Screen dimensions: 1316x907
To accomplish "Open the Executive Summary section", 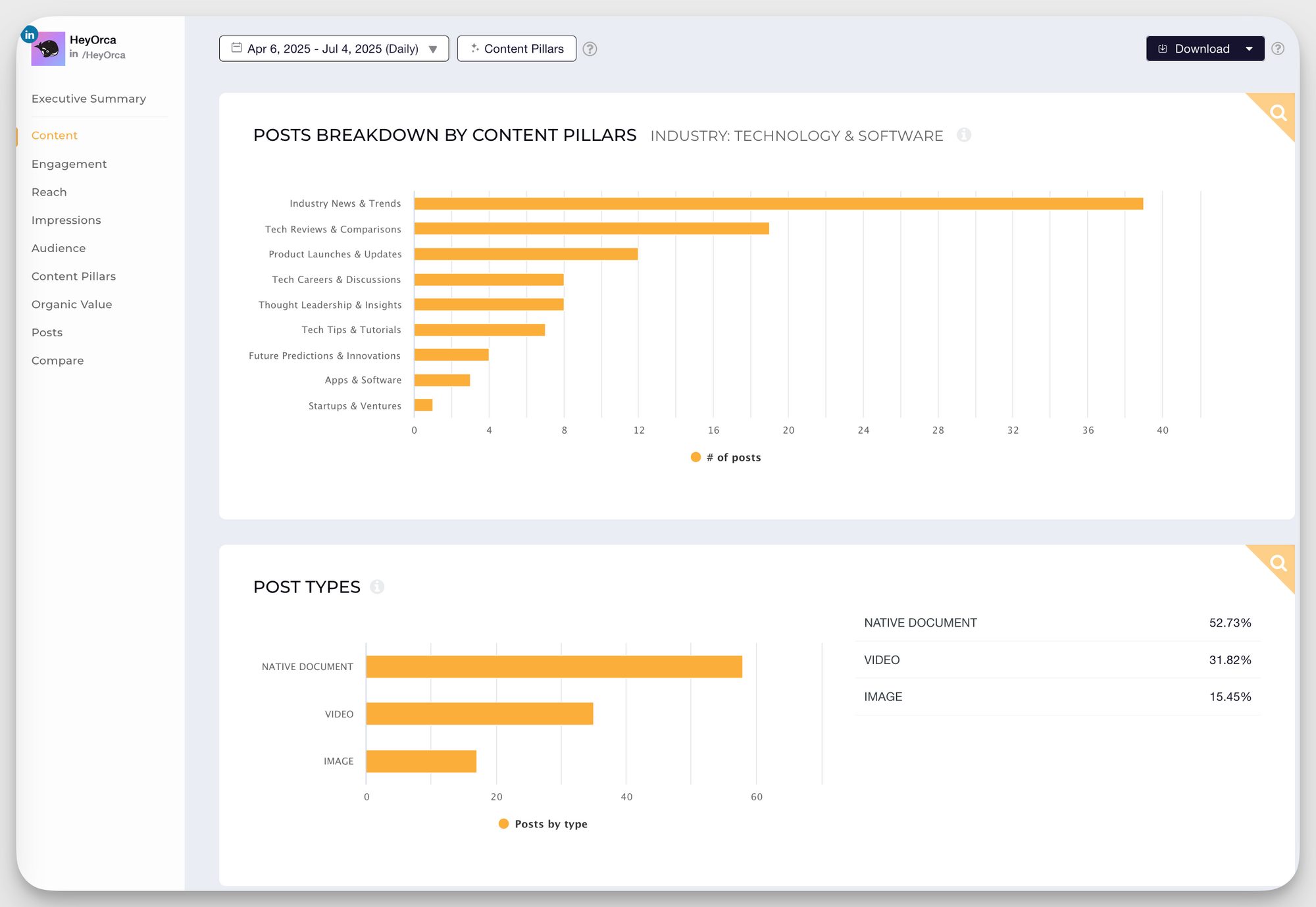I will coord(88,98).
